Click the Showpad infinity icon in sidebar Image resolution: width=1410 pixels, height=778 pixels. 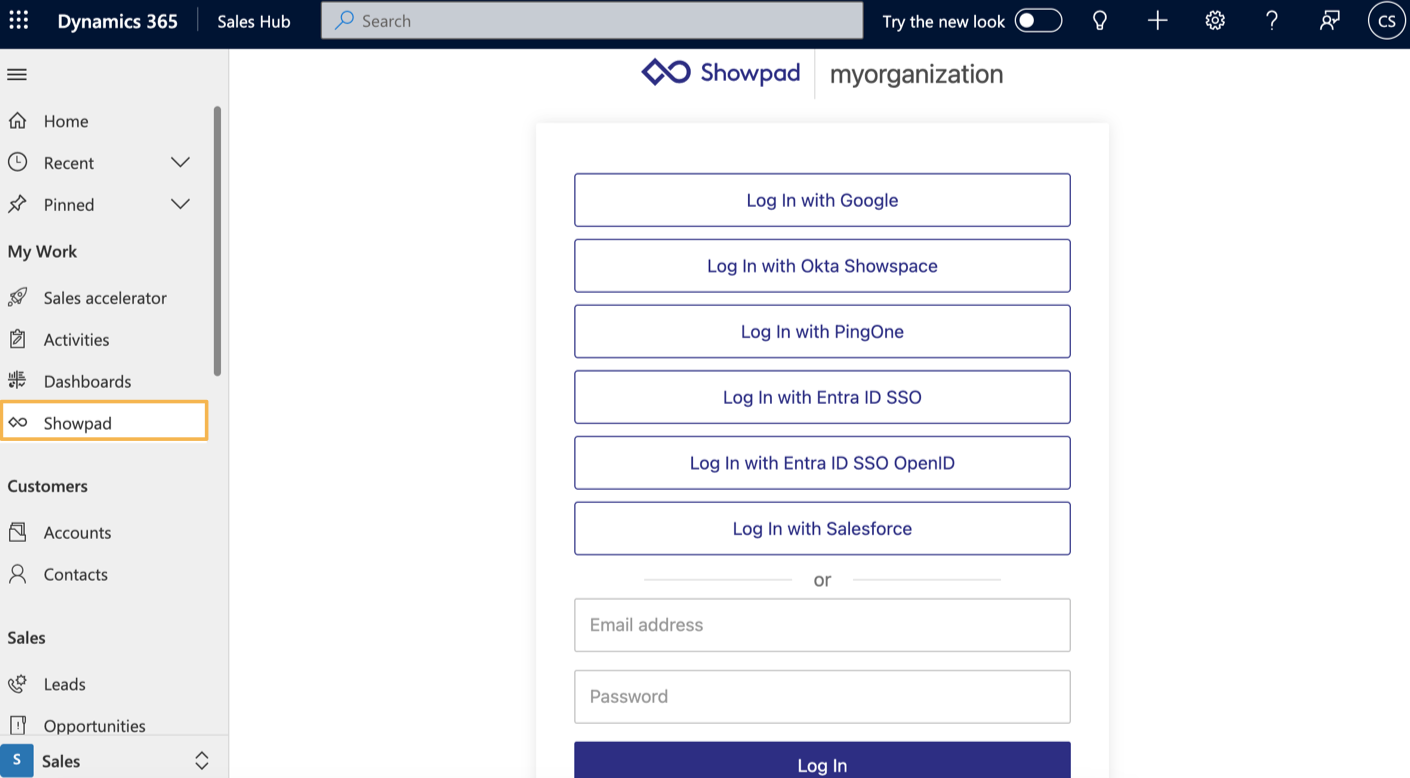click(x=17, y=422)
